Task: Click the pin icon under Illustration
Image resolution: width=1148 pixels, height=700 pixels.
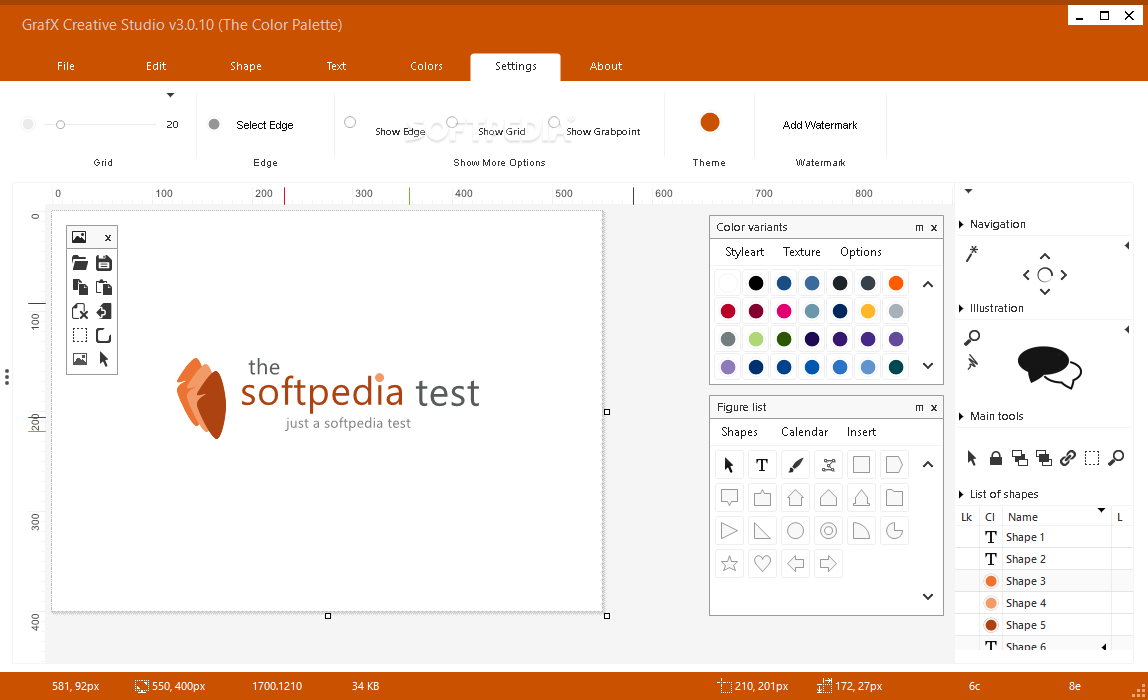Action: pos(972,362)
